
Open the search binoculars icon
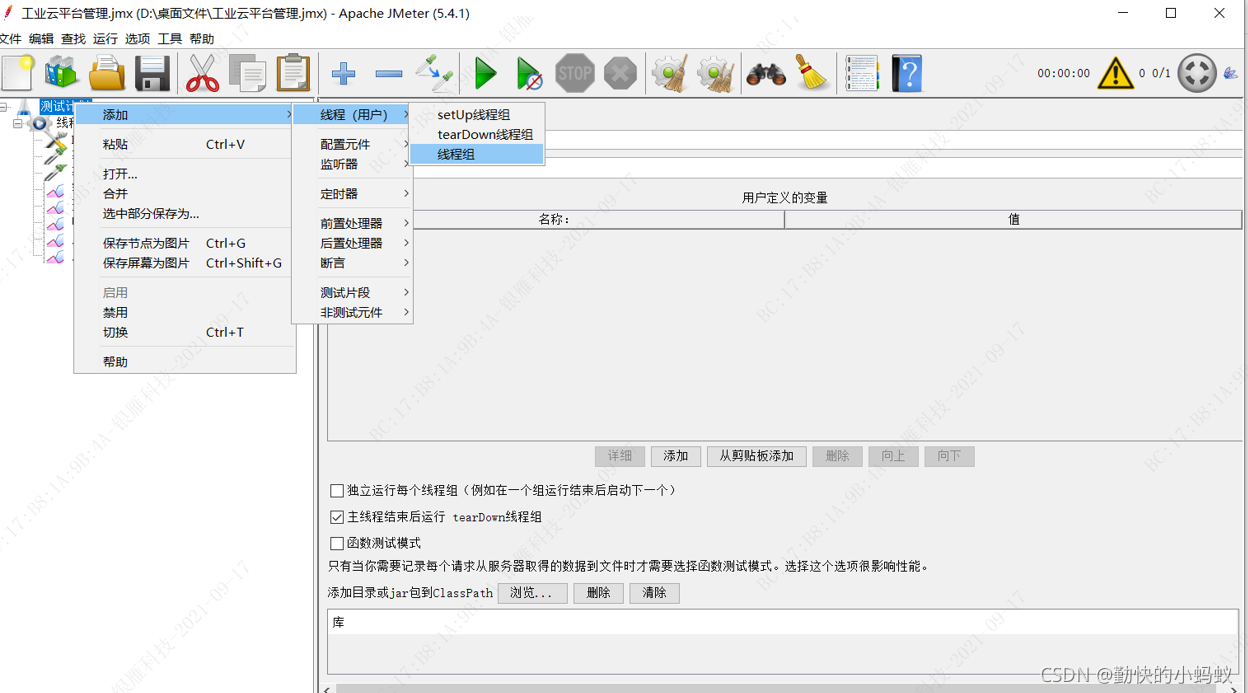(765, 73)
